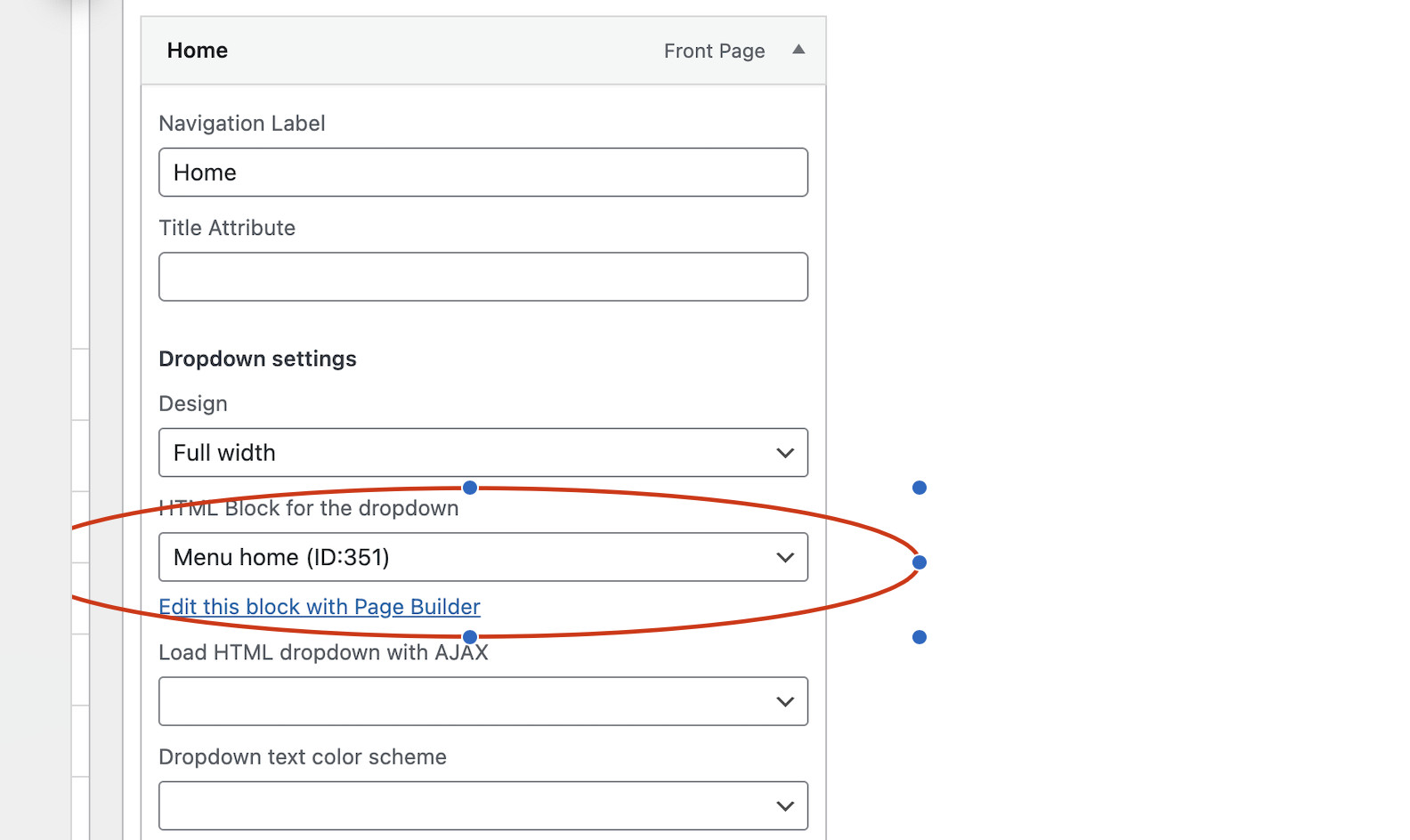Open Edit this block with Page Builder
The height and width of the screenshot is (840, 1410).
[320, 607]
